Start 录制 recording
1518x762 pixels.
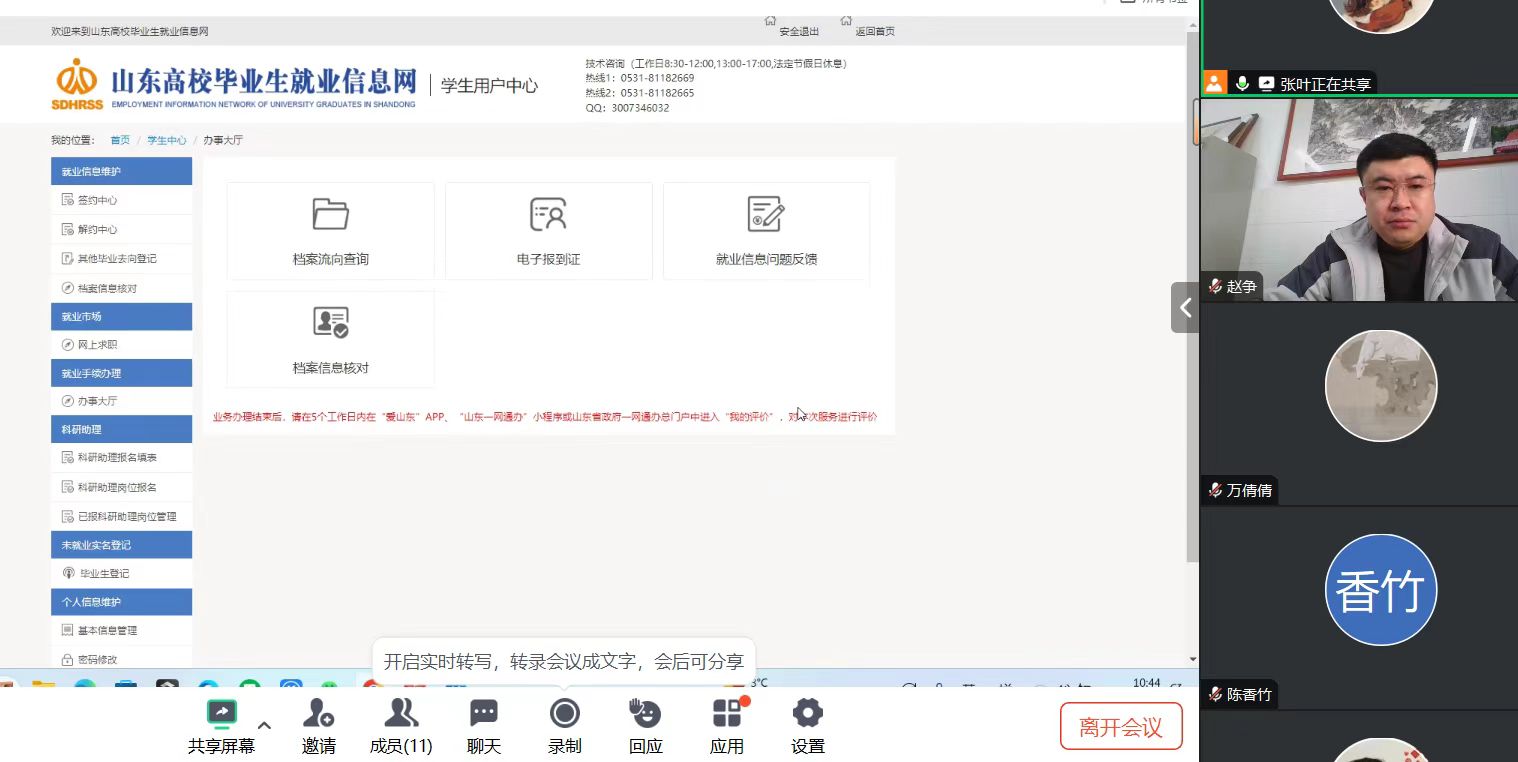tap(565, 727)
